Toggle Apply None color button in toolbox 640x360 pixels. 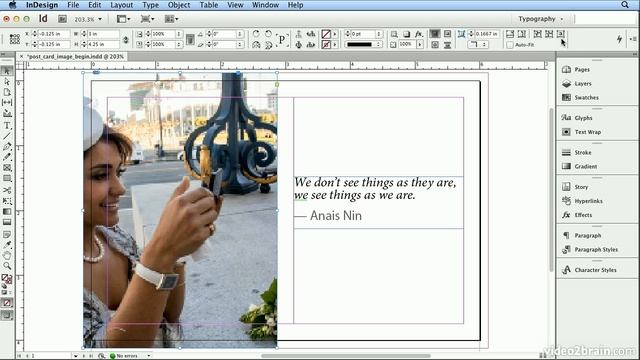pos(7,303)
